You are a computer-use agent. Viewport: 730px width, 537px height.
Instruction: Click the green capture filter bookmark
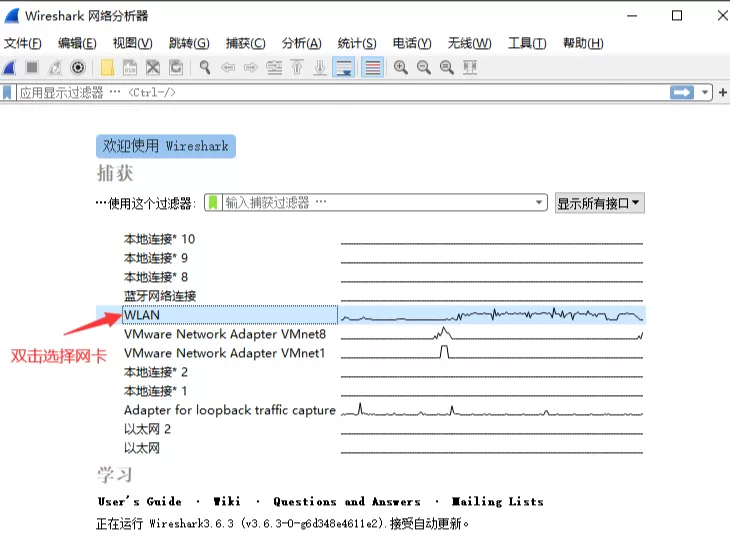(x=213, y=203)
